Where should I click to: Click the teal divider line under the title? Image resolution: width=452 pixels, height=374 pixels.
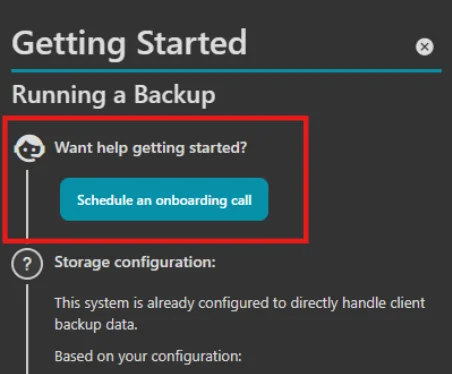click(x=226, y=71)
